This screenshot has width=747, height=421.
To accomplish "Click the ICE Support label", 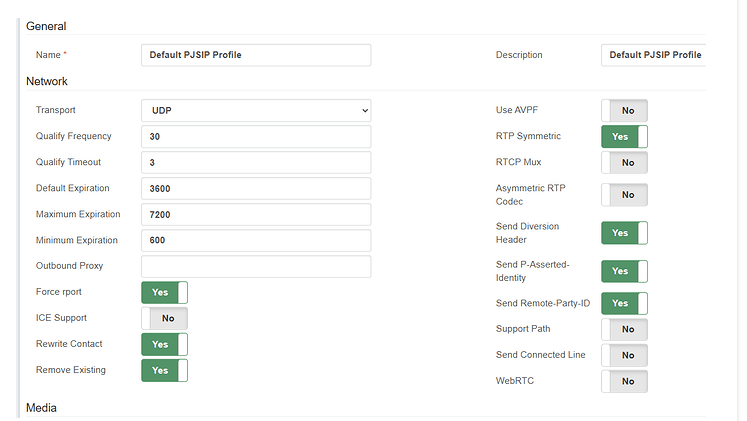I will pos(61,318).
